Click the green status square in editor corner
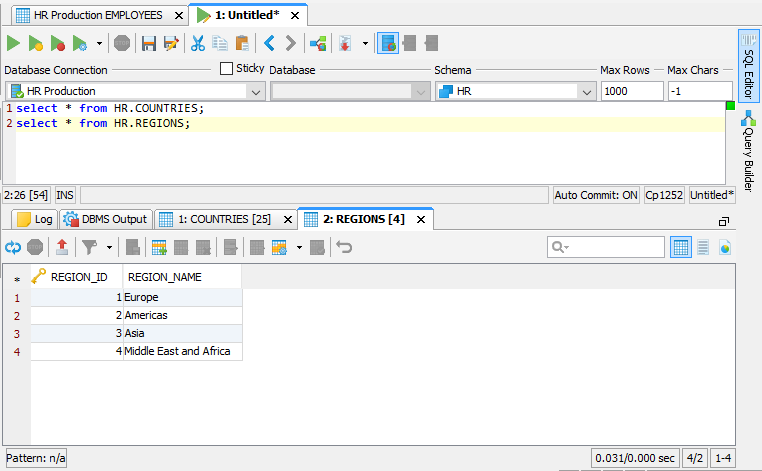The width and height of the screenshot is (762, 471). [x=730, y=105]
